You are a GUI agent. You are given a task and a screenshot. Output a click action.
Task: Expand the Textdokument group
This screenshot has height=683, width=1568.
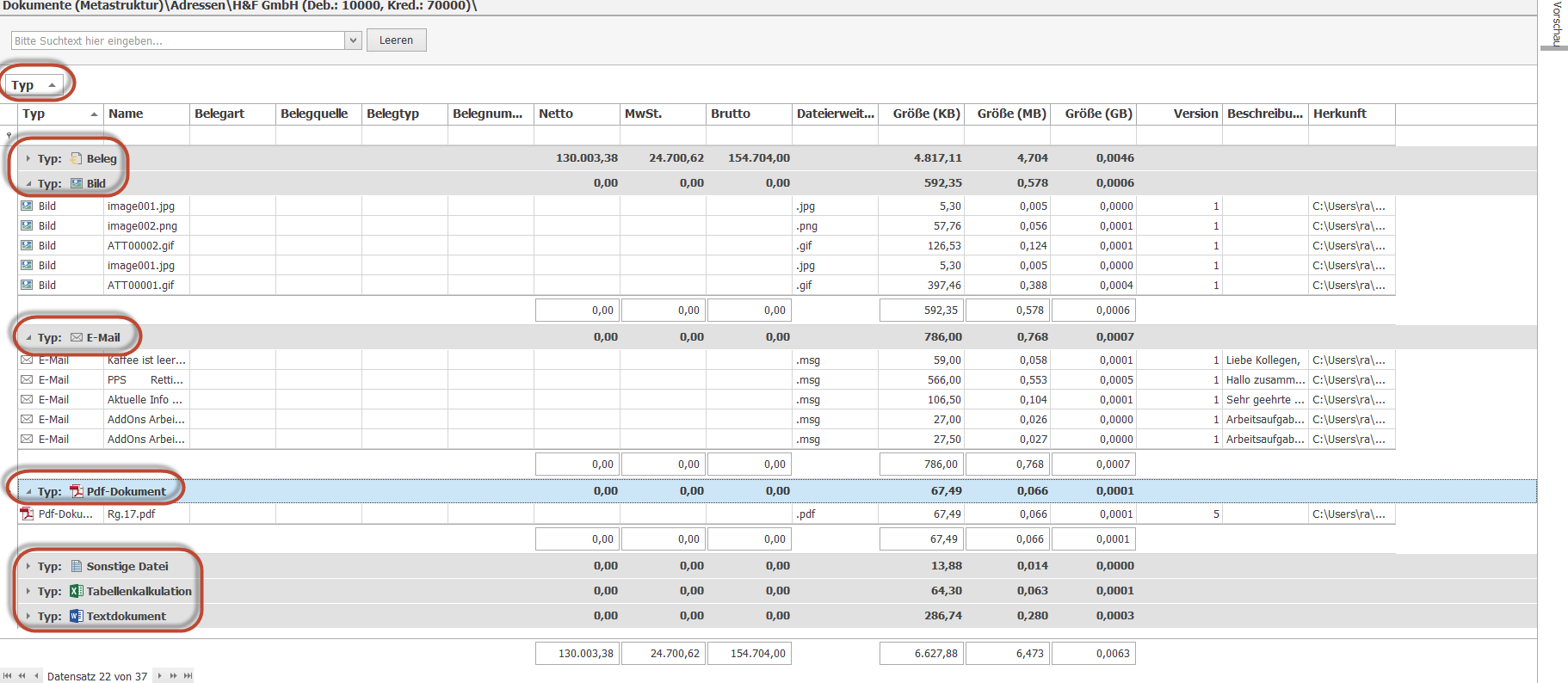pyautogui.click(x=28, y=616)
